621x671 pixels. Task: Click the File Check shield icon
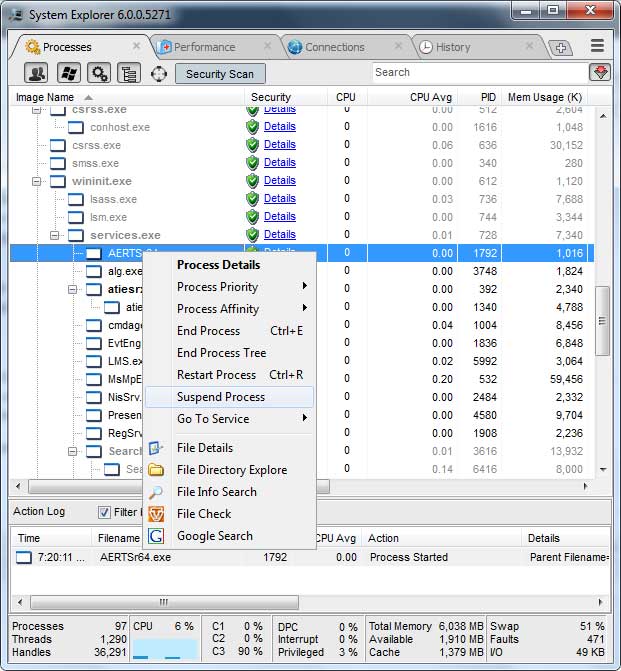[x=156, y=514]
